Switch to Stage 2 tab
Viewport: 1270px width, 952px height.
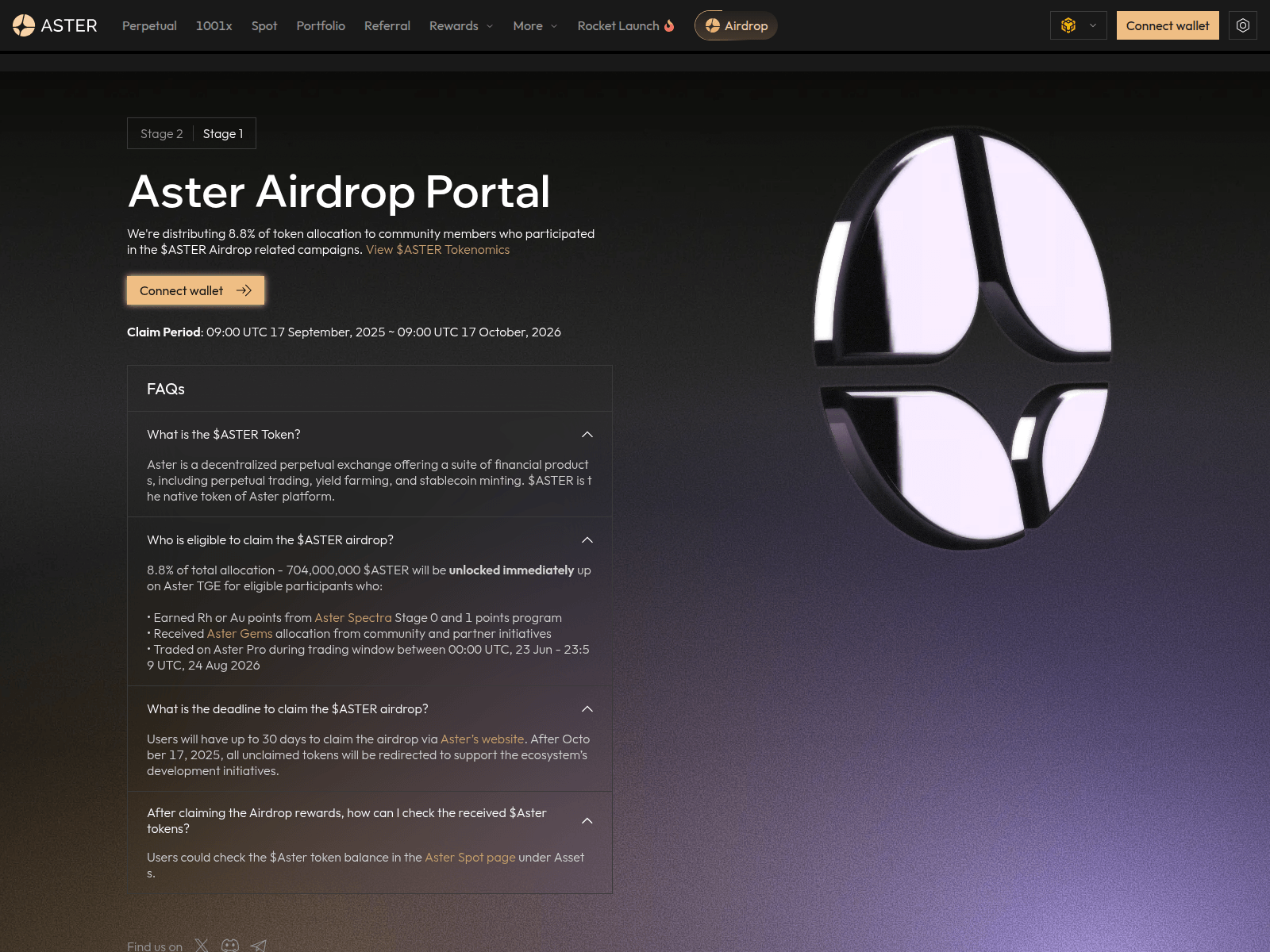pos(162,133)
